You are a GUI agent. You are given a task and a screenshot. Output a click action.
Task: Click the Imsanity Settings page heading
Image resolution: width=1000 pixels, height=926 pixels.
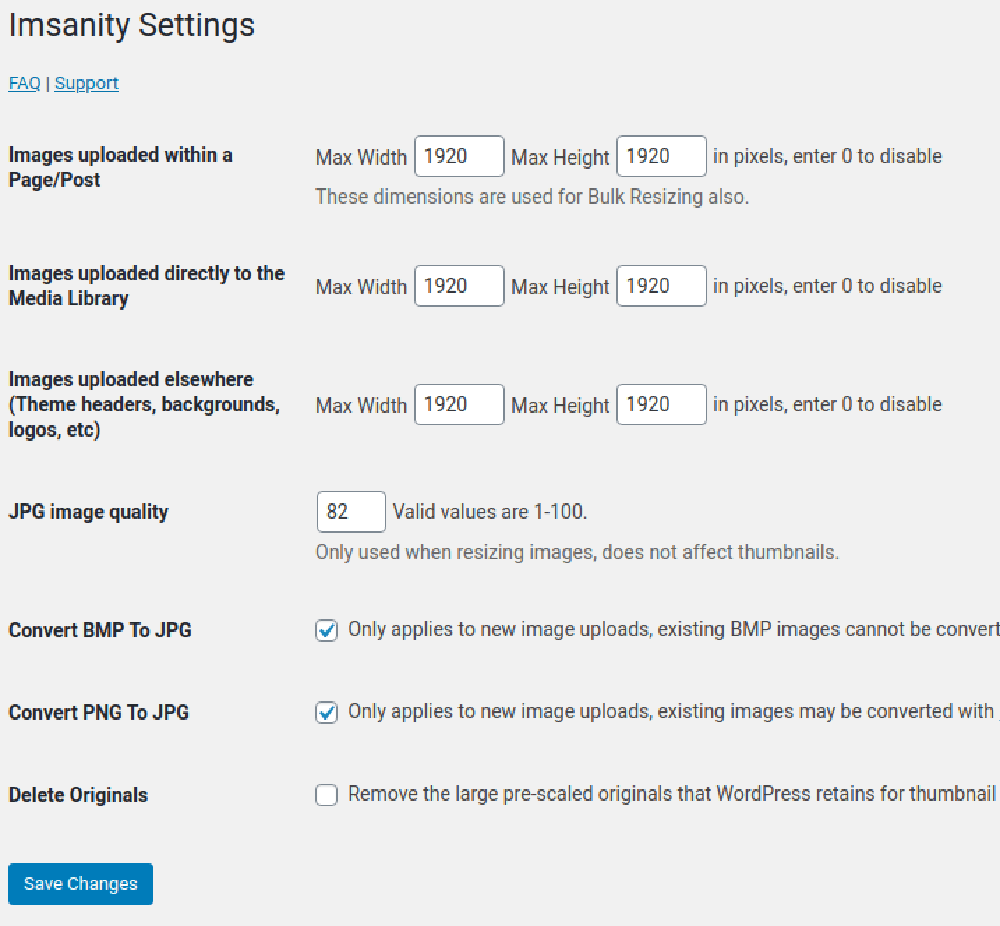131,25
